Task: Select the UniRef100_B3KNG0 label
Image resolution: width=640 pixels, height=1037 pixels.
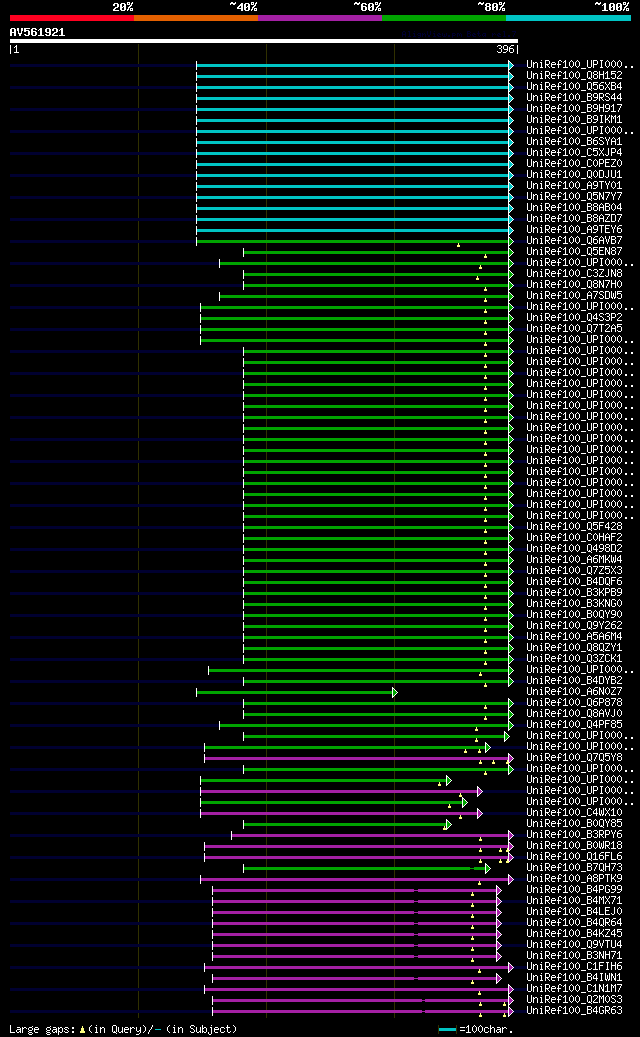Action: point(574,603)
